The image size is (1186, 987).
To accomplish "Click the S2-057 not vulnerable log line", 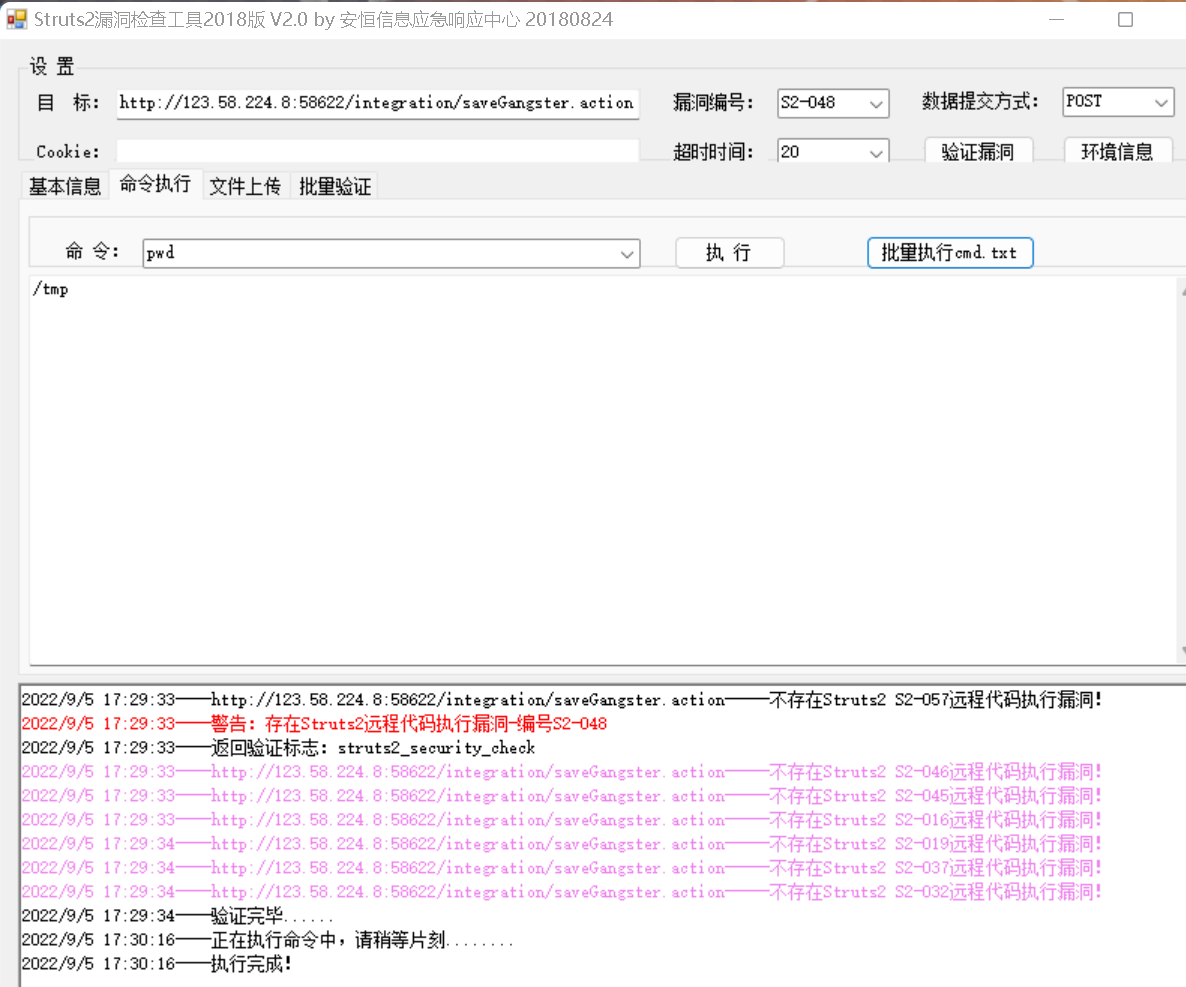I will [561, 700].
